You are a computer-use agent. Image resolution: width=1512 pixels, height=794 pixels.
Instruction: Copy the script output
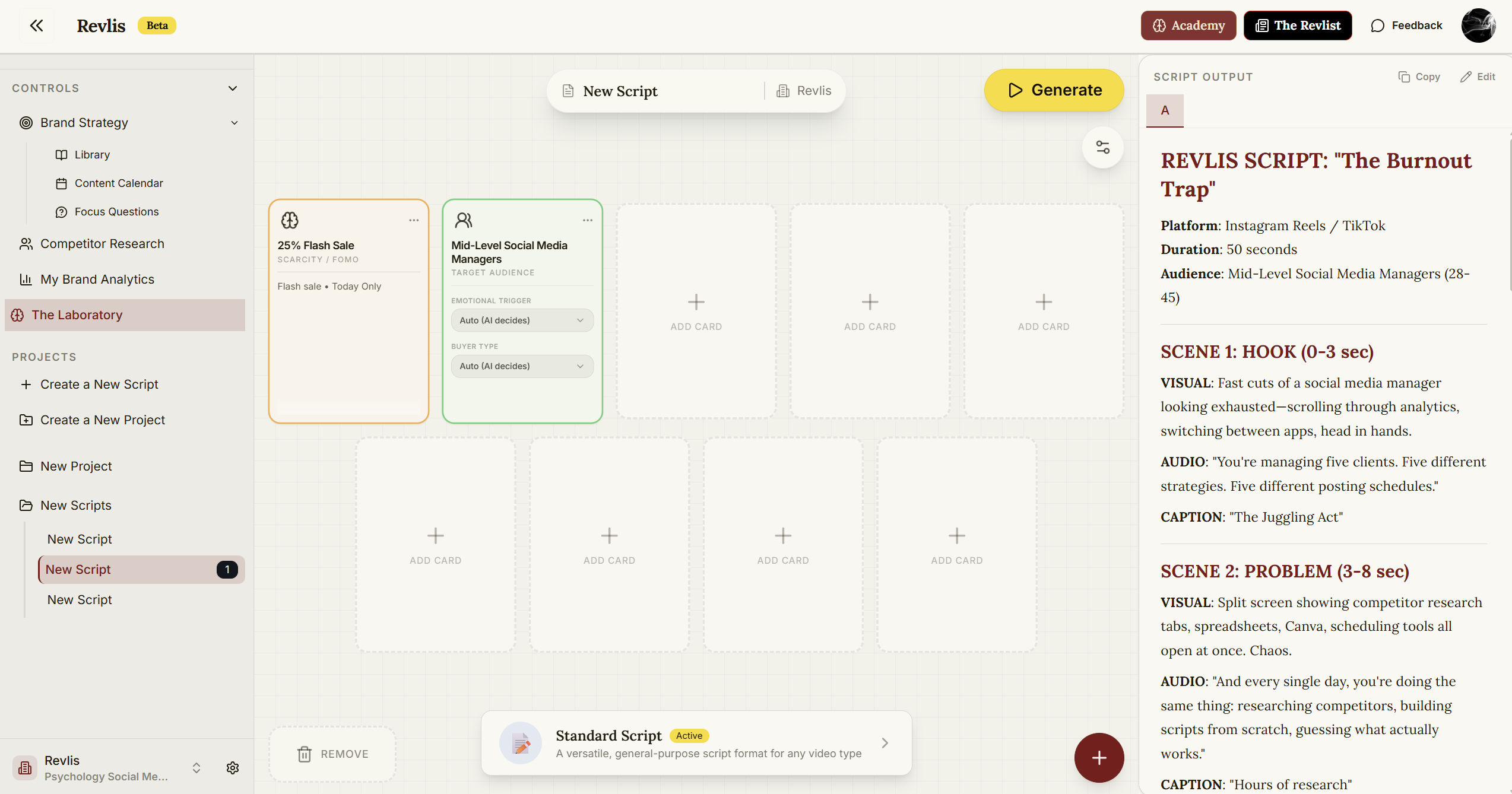coord(1419,77)
